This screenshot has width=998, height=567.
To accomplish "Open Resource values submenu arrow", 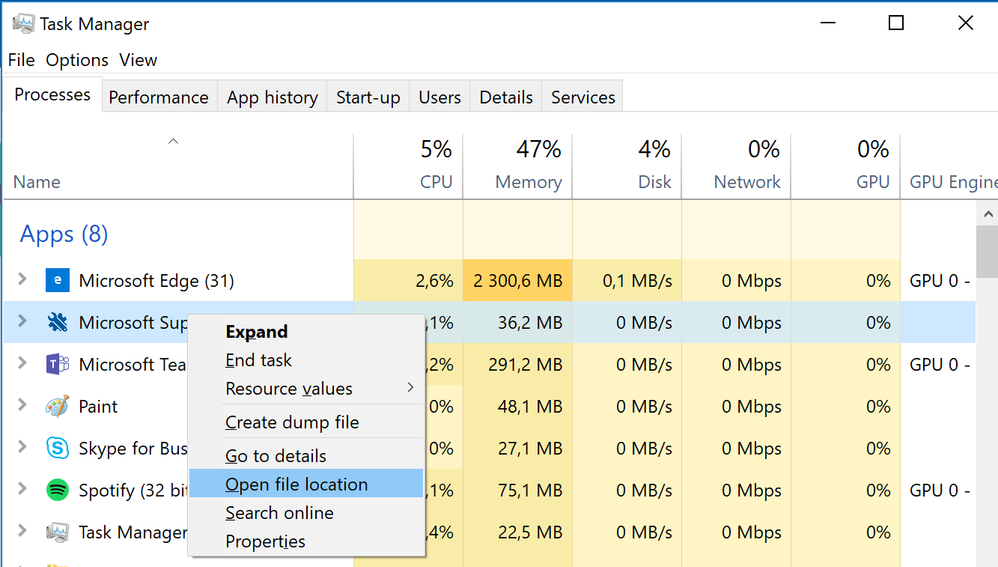I will (x=410, y=388).
